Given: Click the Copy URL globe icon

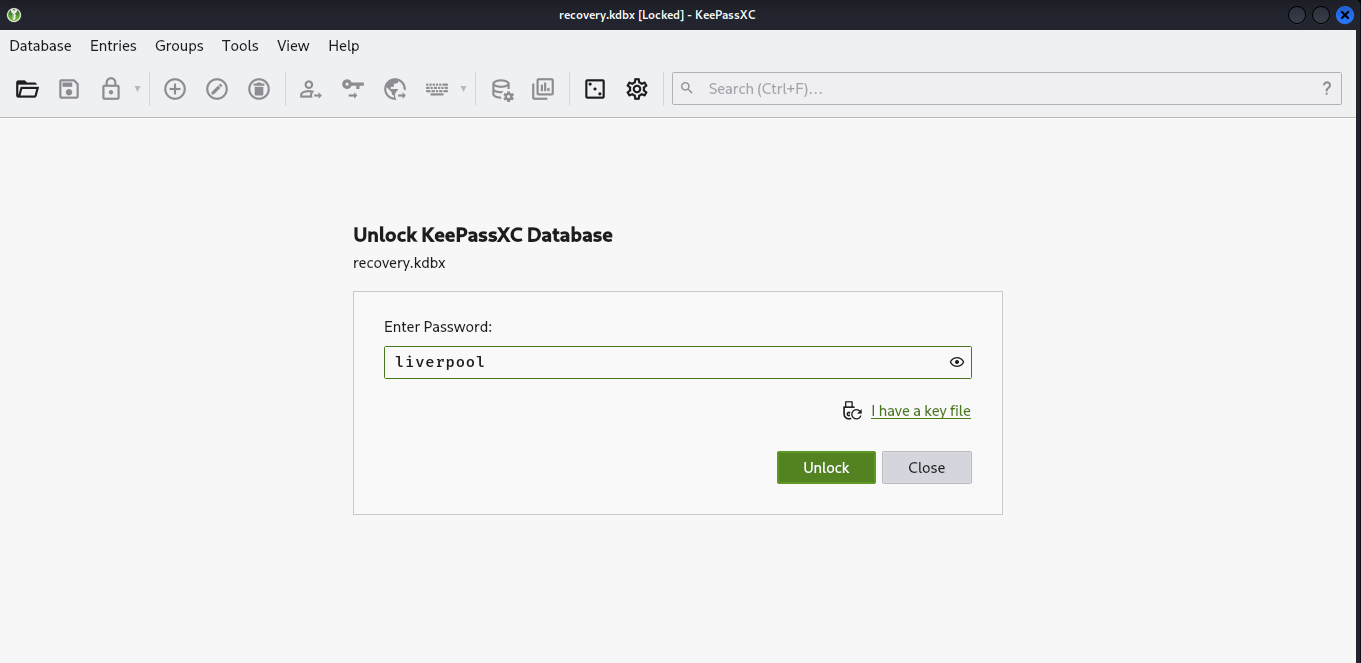Looking at the screenshot, I should click(x=395, y=89).
